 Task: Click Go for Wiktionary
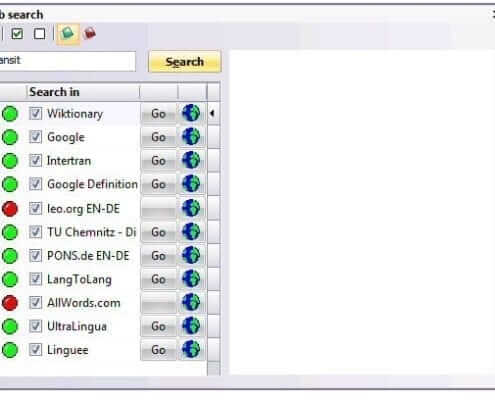[158, 114]
